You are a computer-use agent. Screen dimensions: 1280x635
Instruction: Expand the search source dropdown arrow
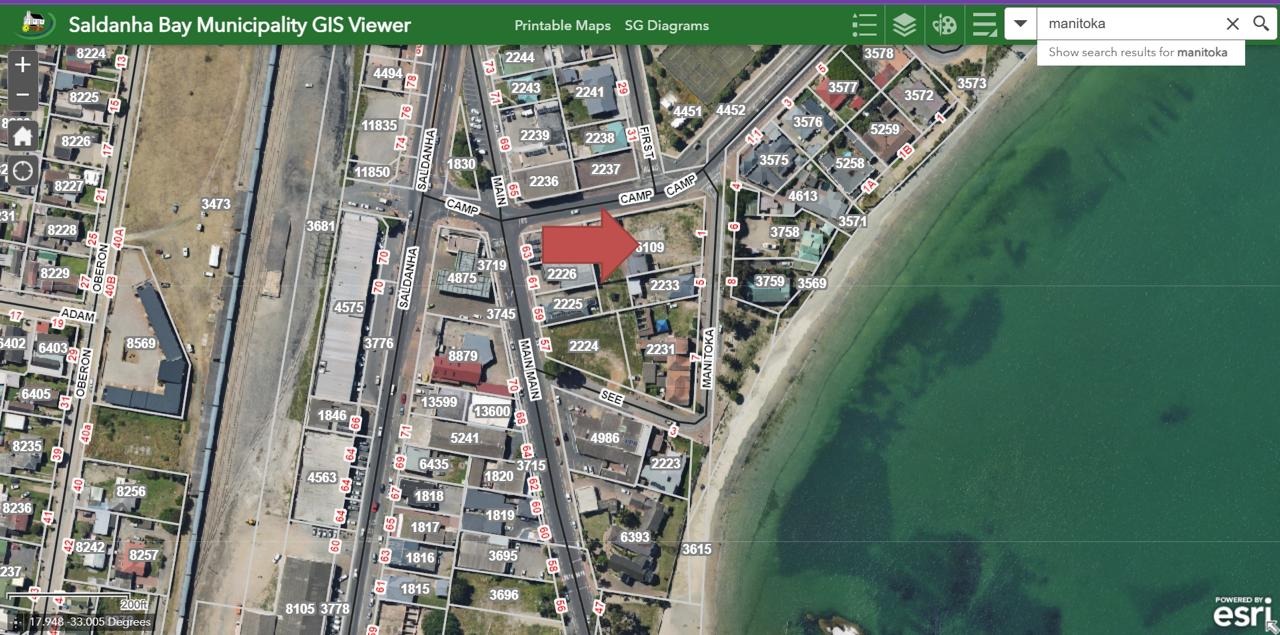pyautogui.click(x=1020, y=23)
